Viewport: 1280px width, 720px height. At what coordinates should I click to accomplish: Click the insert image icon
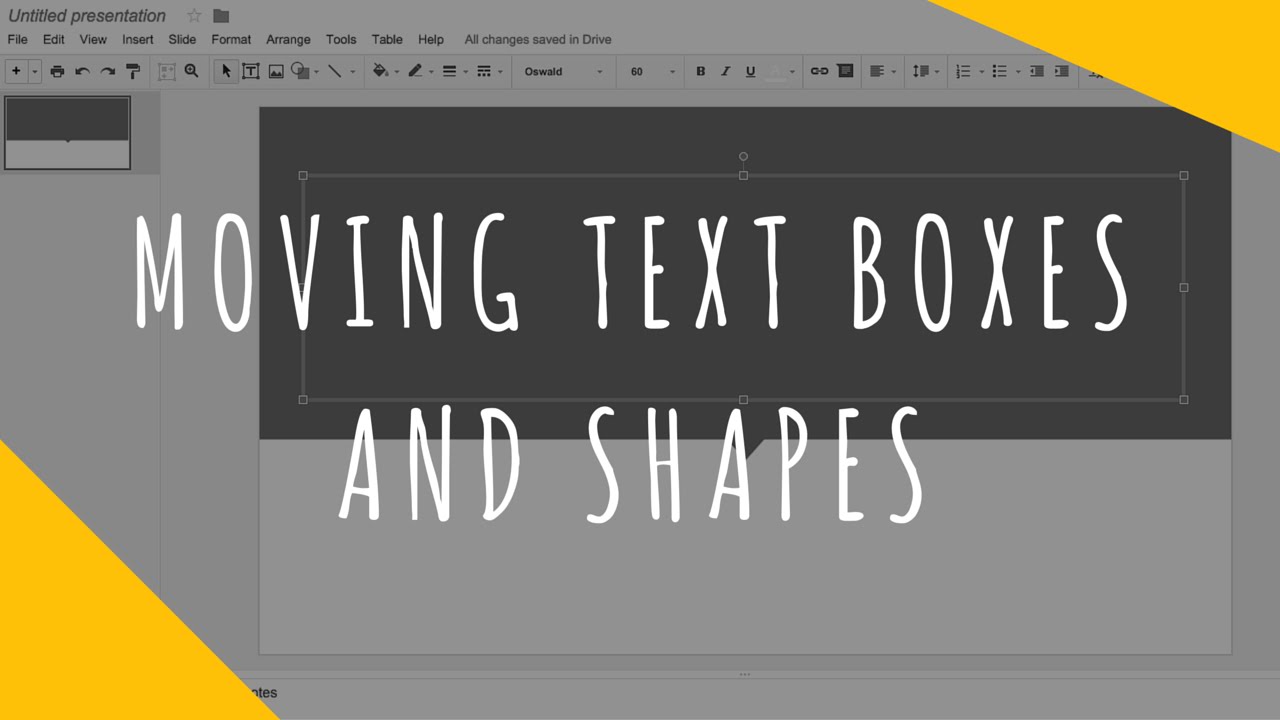click(x=276, y=71)
